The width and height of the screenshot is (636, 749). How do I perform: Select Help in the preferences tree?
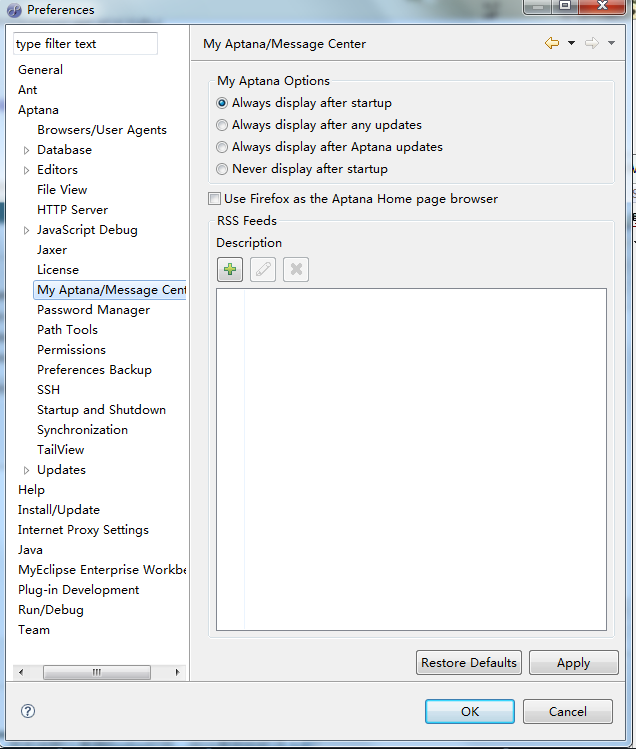point(31,490)
